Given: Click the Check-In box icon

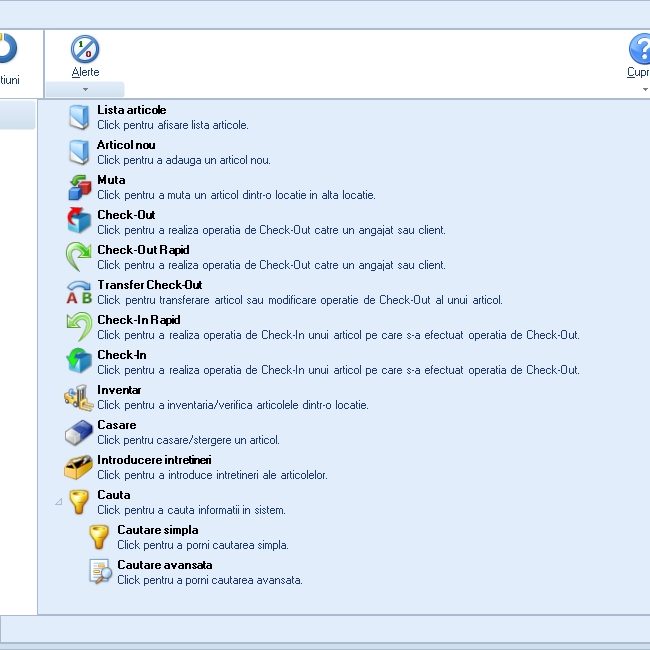Looking at the screenshot, I should (x=79, y=360).
